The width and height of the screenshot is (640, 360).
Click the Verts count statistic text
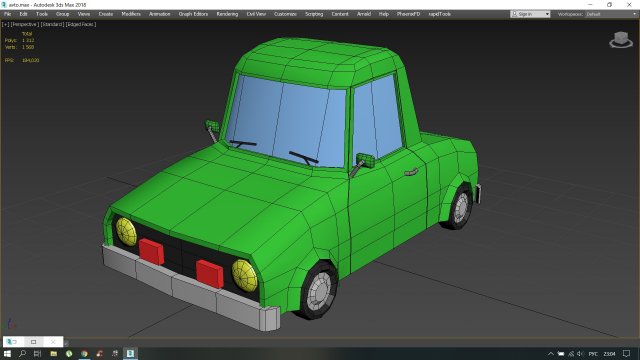(x=20, y=47)
